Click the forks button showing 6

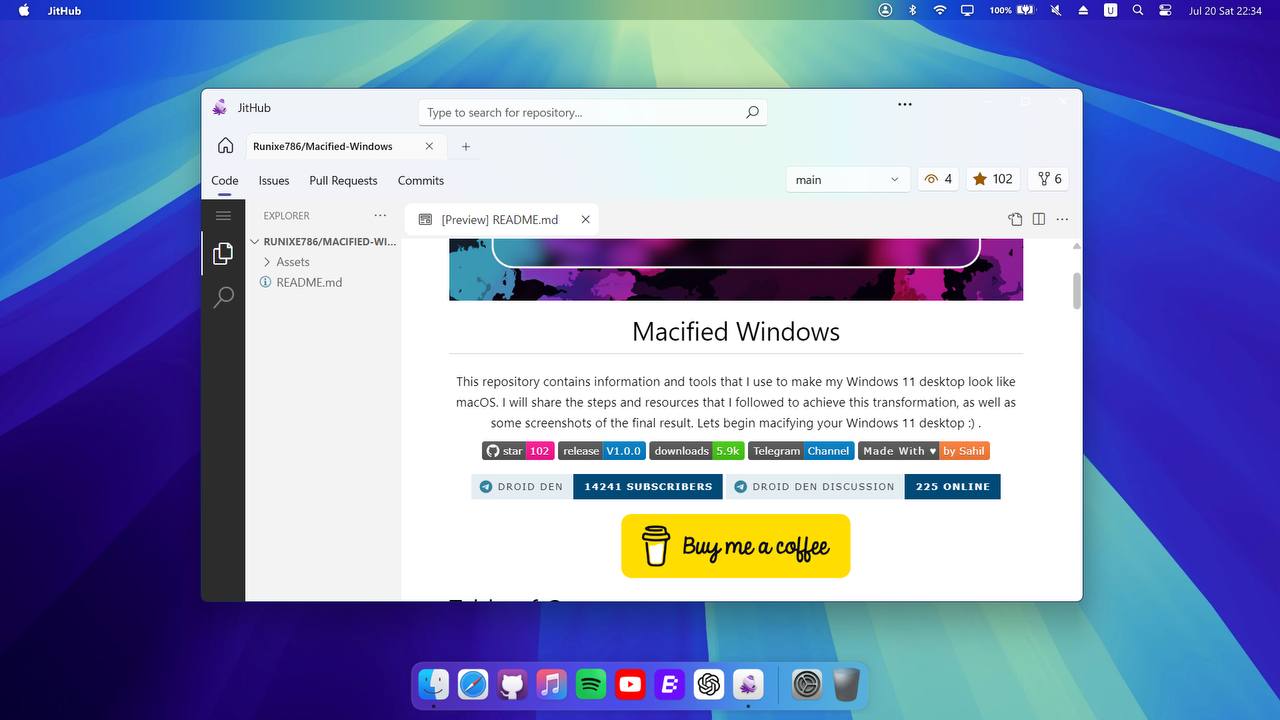pyautogui.click(x=1049, y=179)
